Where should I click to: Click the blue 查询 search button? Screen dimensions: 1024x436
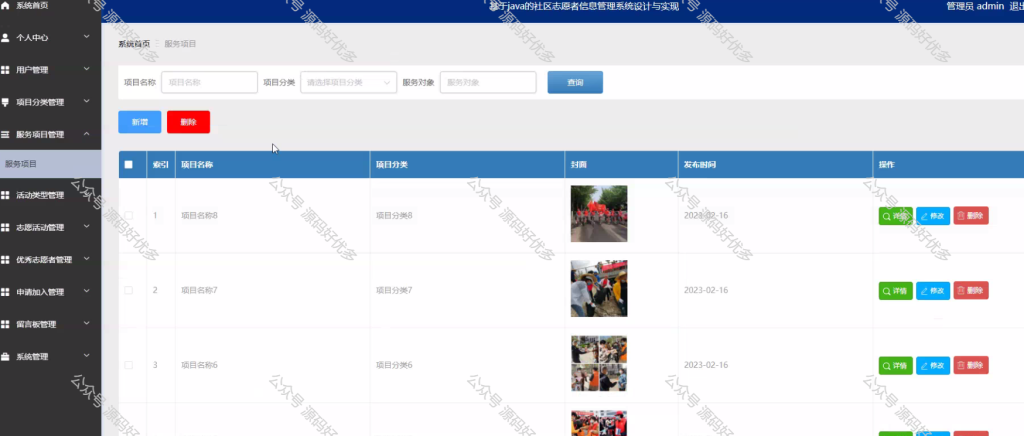pos(575,82)
